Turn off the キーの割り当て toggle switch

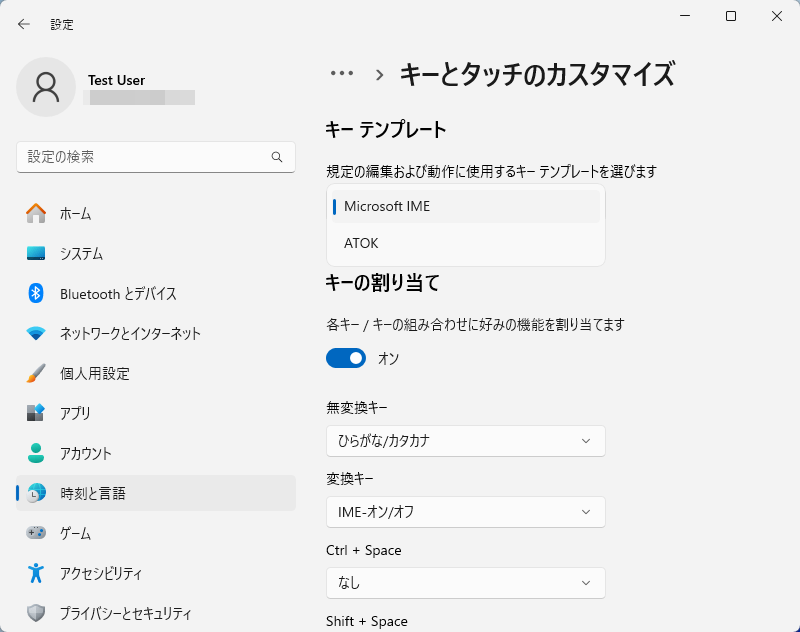tap(346, 358)
